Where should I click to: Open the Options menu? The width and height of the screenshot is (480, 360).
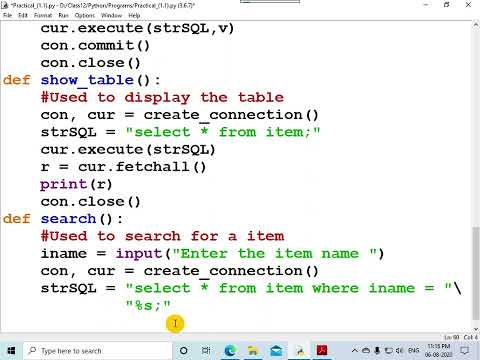tap(85, 15)
